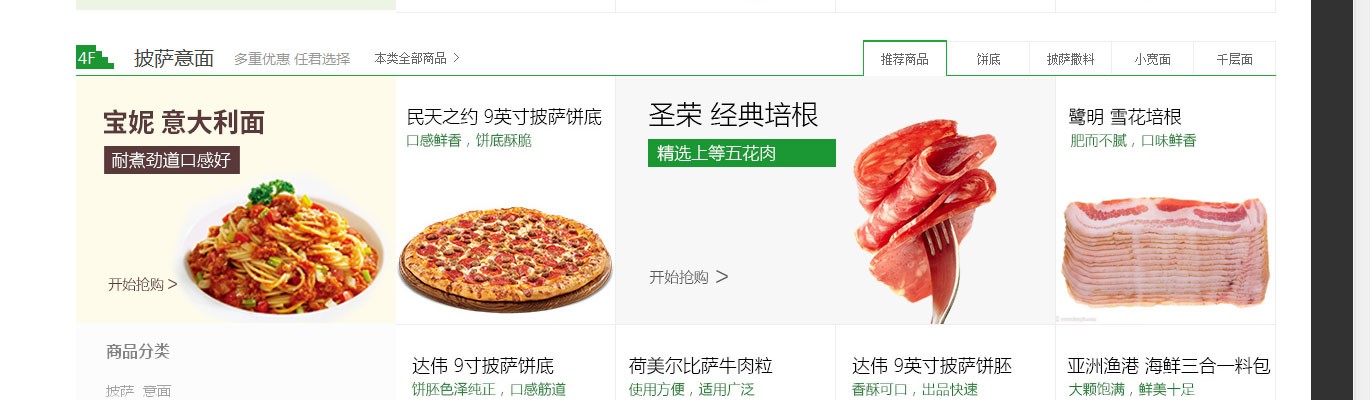Viewport: 1370px width, 400px height.
Task: Open 达伟 9寸披萨饼底 product link
Action: coord(483,366)
